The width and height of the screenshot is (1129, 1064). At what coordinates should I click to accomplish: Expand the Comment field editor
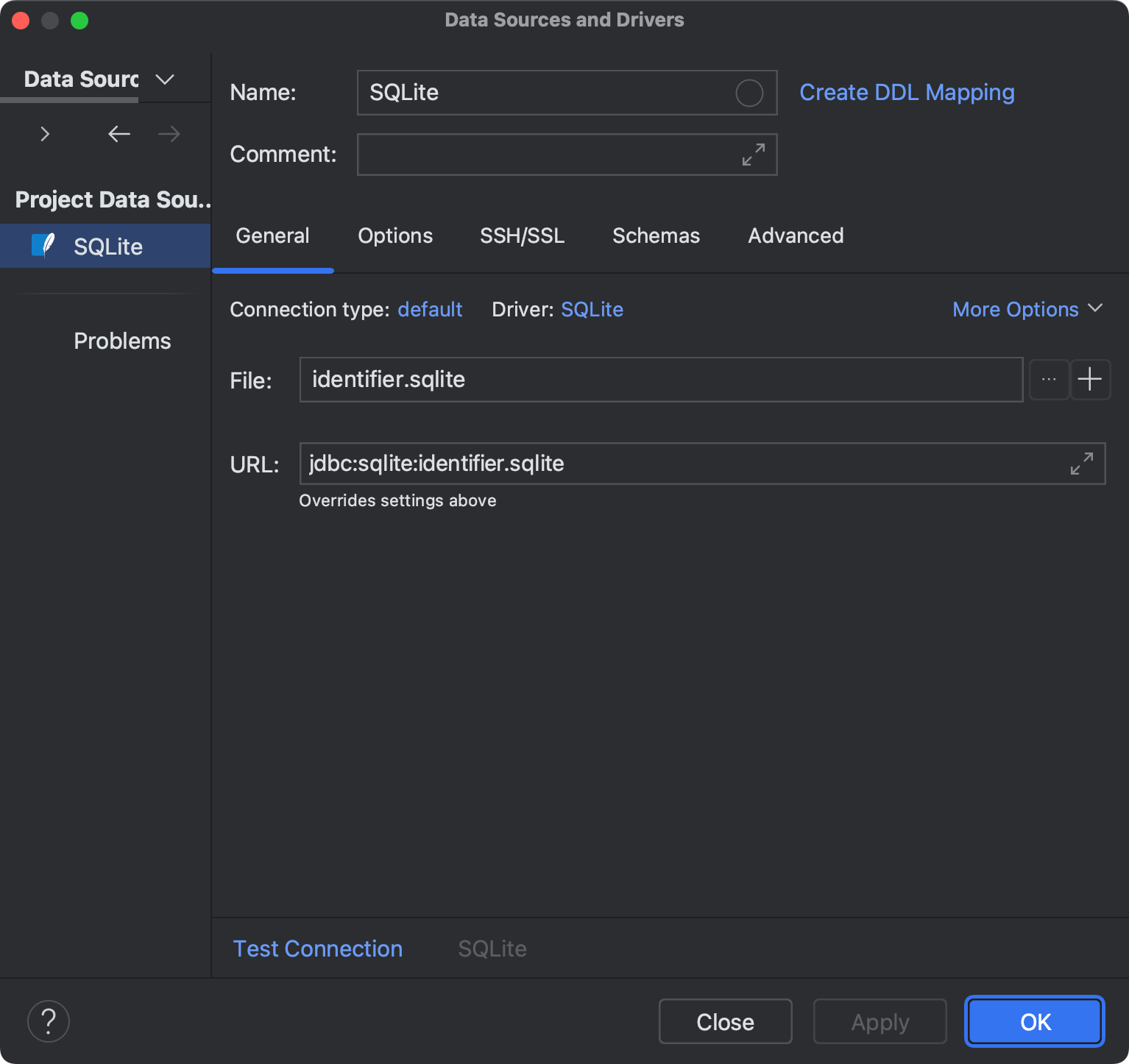click(752, 155)
